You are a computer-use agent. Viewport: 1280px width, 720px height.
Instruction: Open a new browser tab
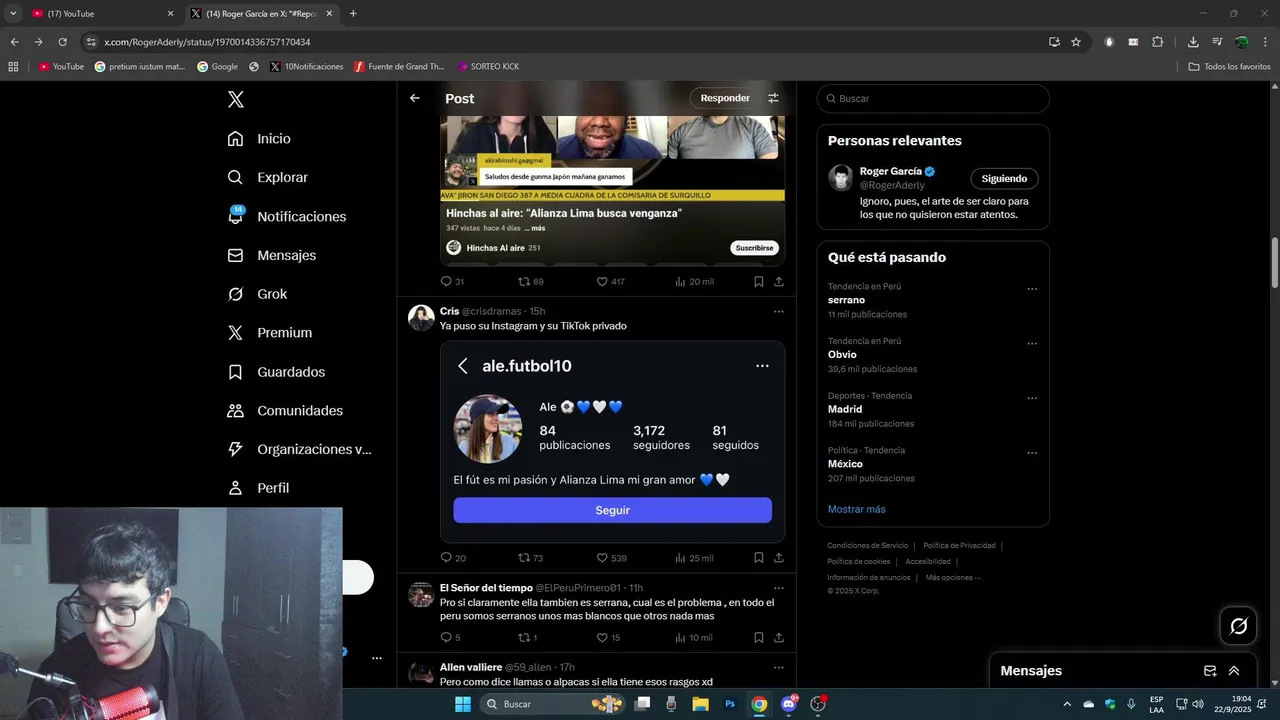353,14
